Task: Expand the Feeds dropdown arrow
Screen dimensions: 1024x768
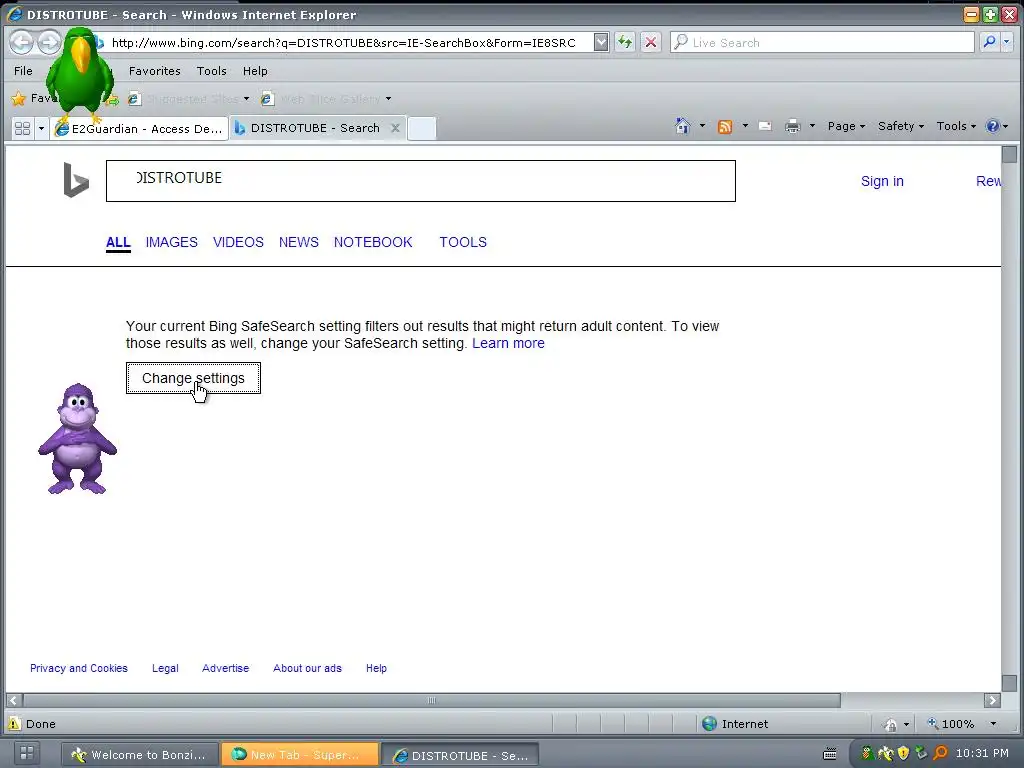Action: click(744, 126)
